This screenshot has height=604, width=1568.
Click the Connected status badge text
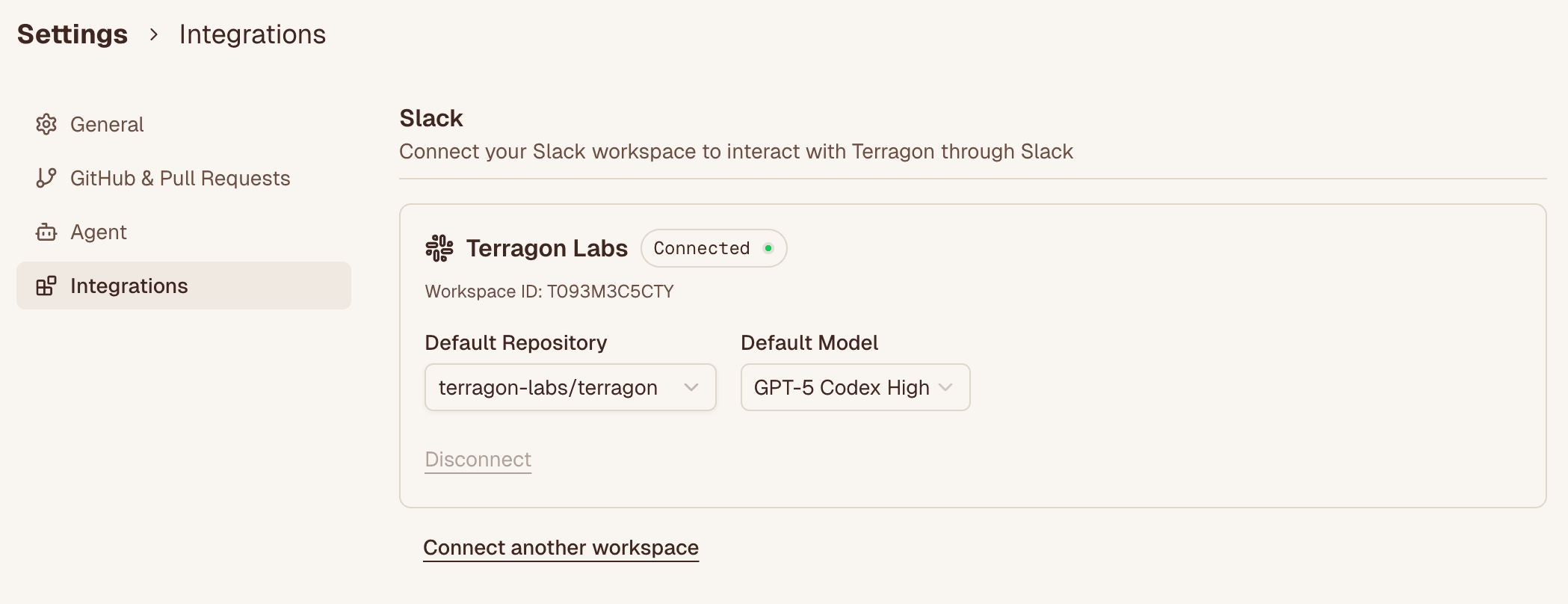coord(701,248)
